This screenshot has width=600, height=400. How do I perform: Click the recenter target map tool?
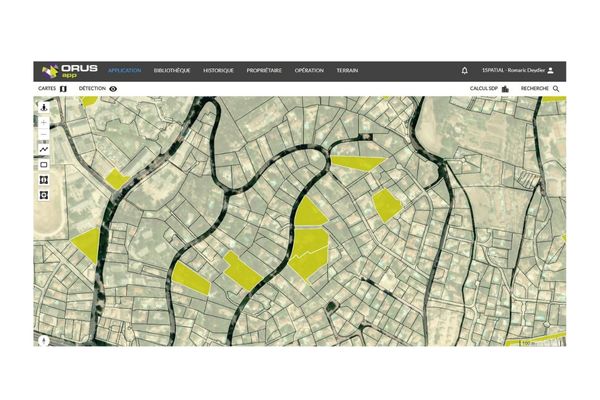tap(44, 194)
